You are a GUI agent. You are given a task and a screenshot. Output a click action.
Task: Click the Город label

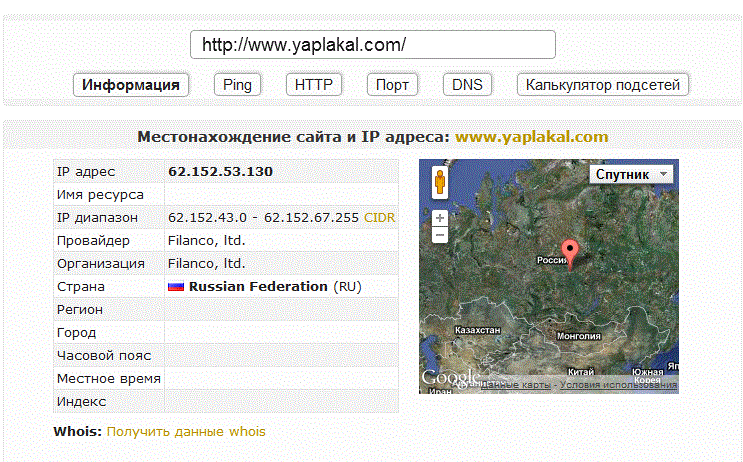click(x=76, y=333)
